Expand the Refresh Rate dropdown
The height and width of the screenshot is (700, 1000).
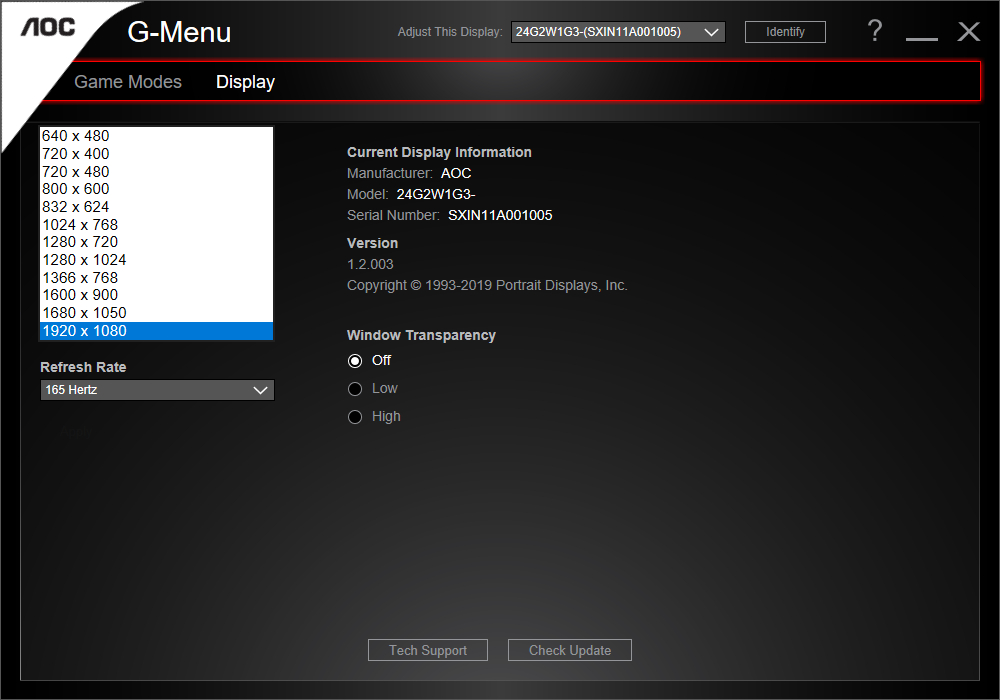157,390
